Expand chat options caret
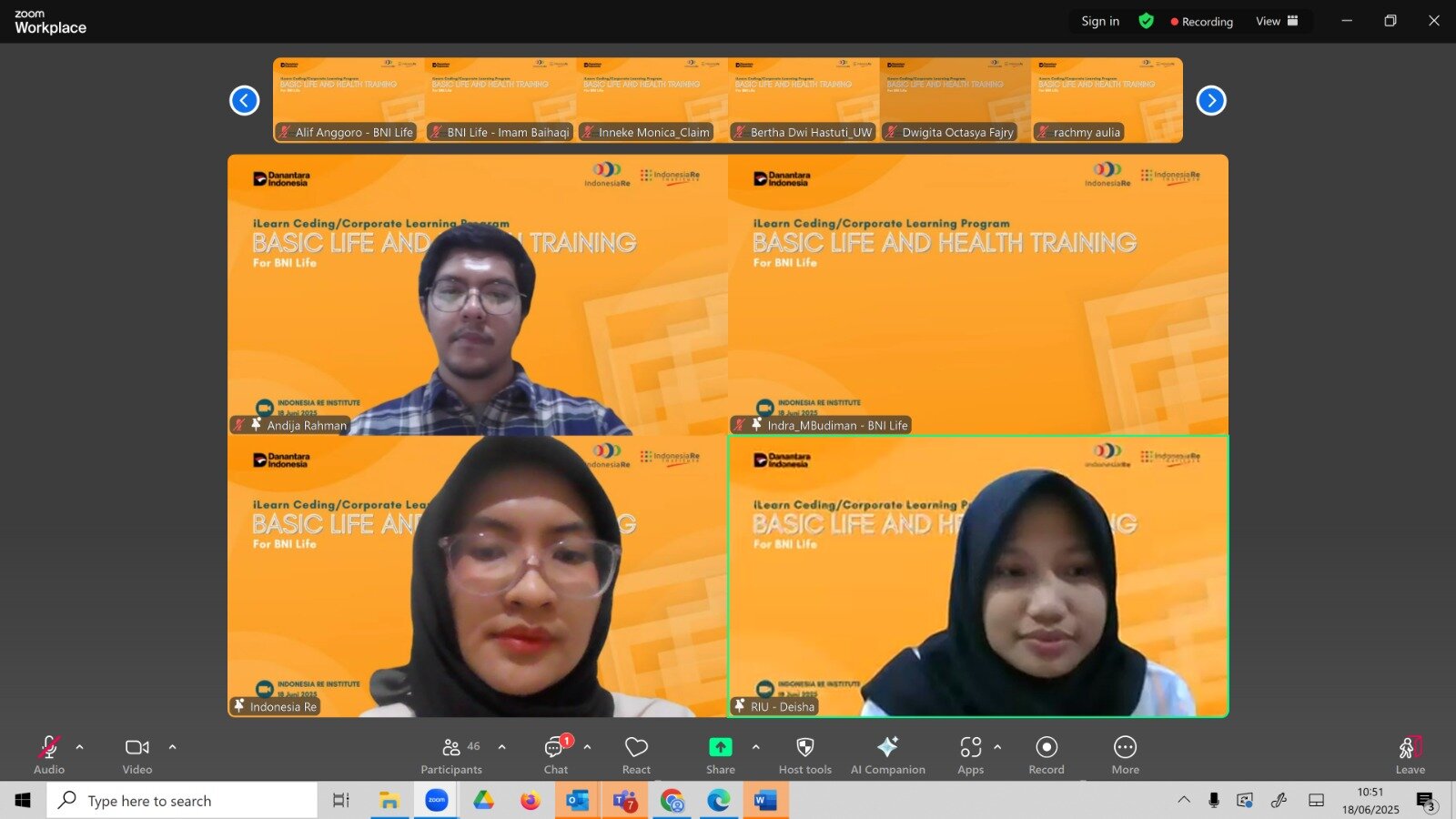1456x819 pixels. [x=588, y=747]
